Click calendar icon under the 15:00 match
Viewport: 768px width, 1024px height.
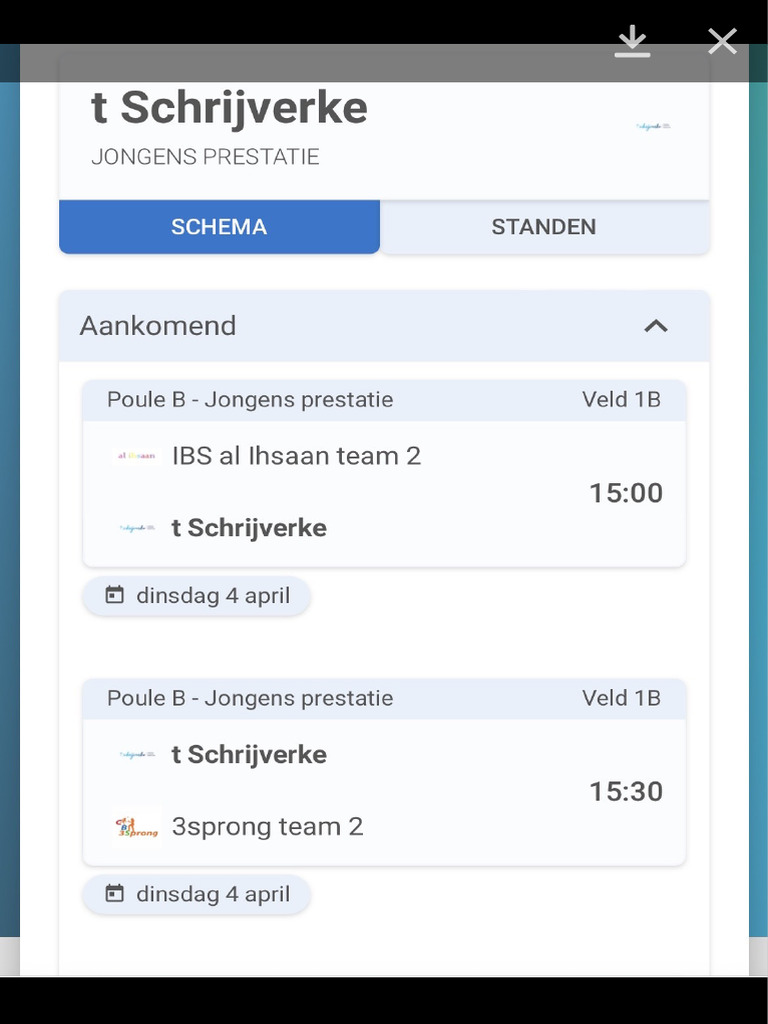point(115,595)
